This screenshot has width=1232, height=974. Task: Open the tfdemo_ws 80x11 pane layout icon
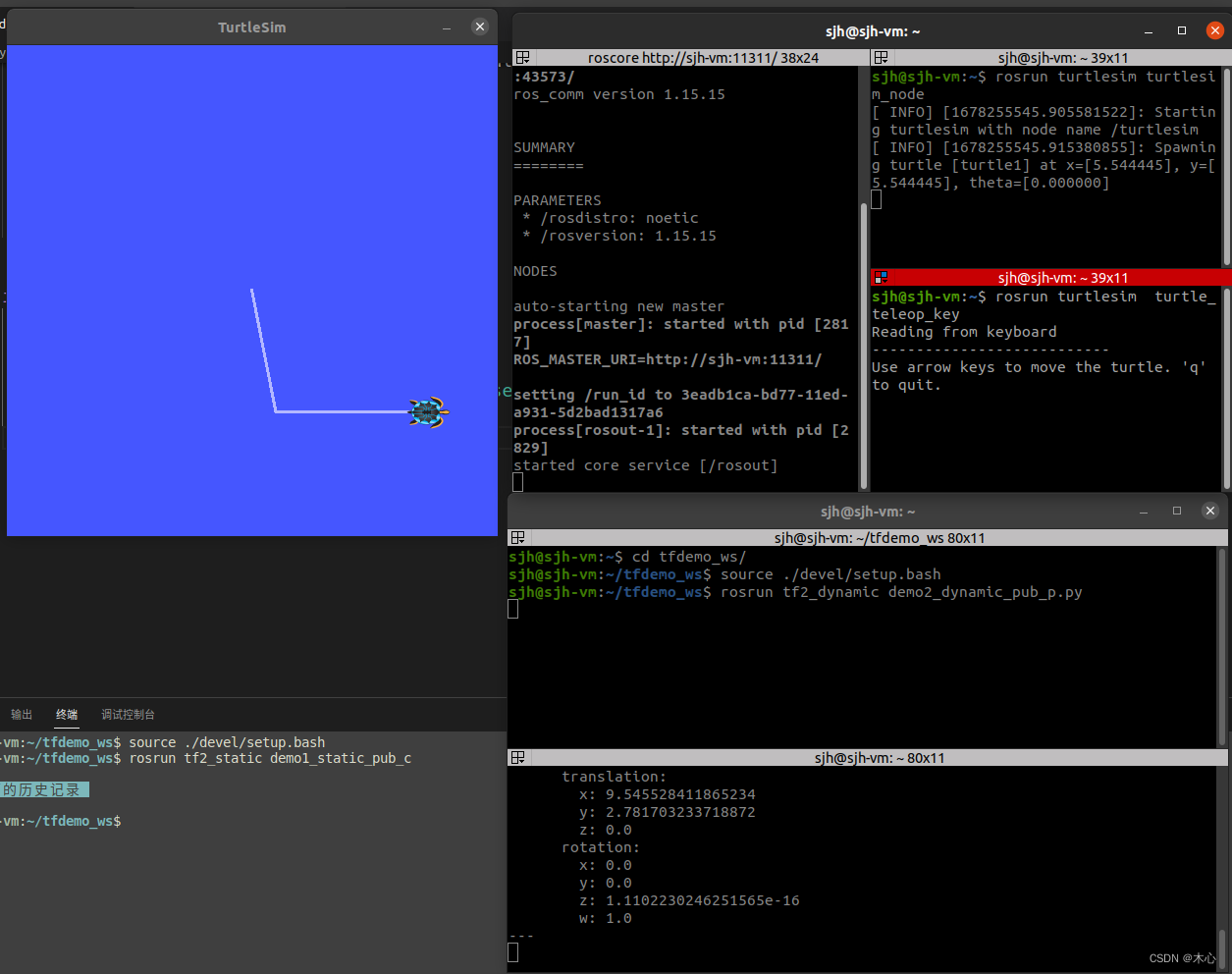(517, 538)
